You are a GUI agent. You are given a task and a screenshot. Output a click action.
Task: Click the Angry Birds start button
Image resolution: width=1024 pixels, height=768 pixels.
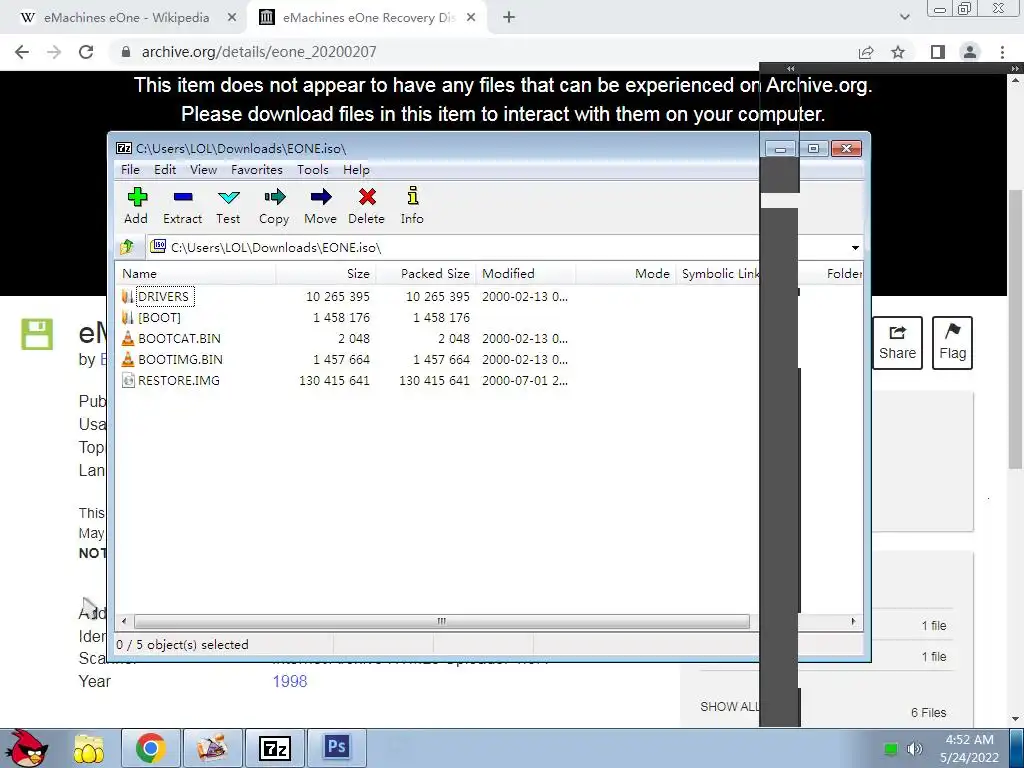(x=27, y=748)
